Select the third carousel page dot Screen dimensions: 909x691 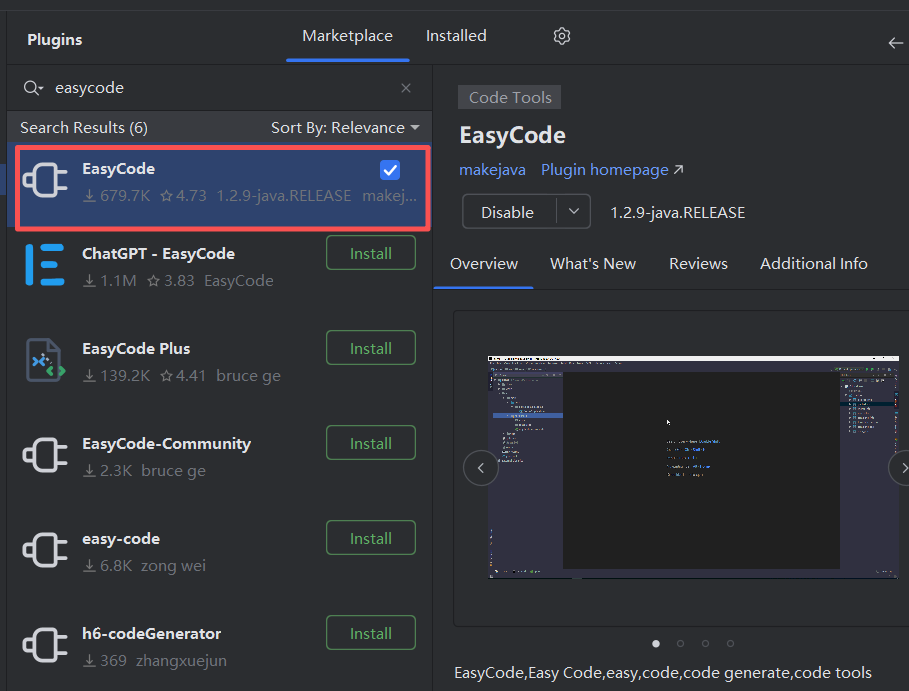click(706, 643)
